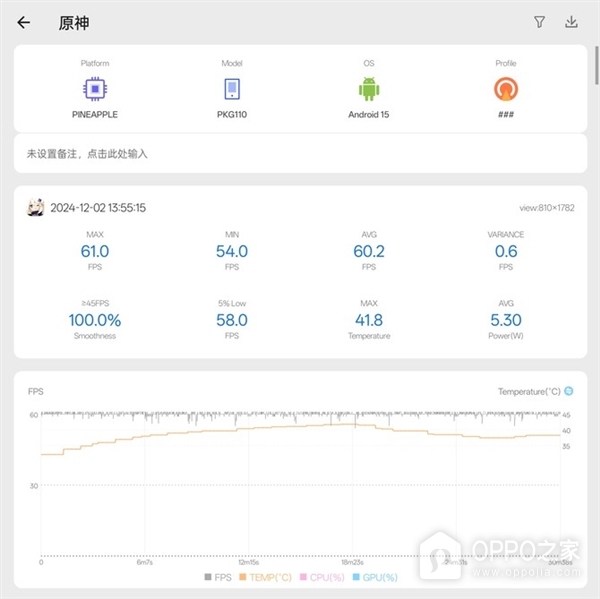Select the Temperature(°C) axis label
The image size is (600, 599).
(x=529, y=391)
